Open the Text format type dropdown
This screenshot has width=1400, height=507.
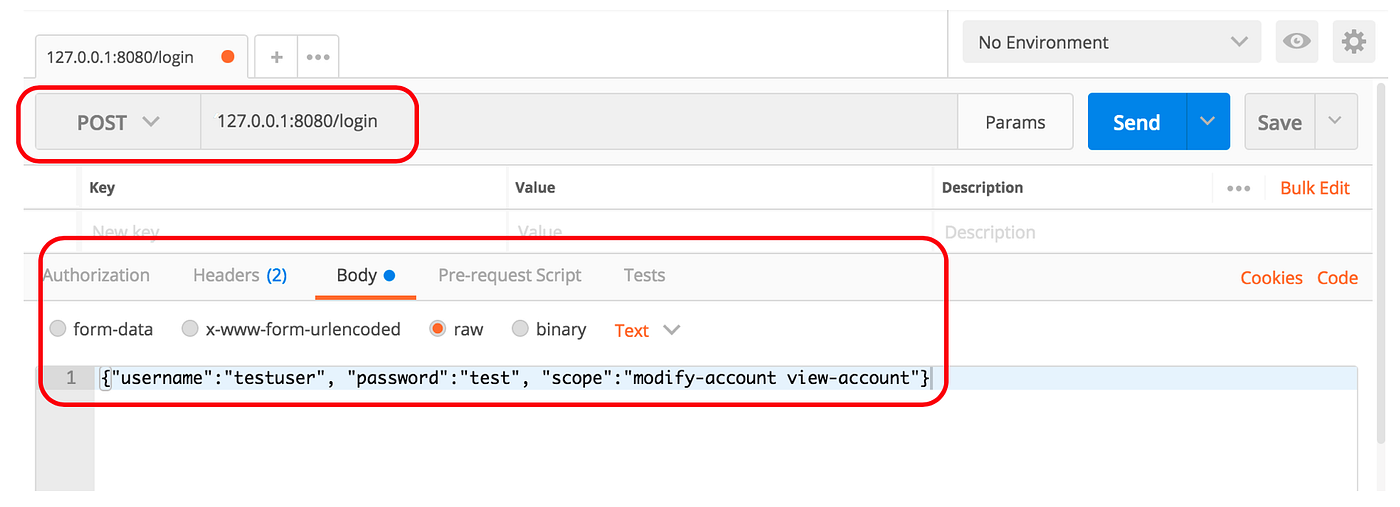click(x=647, y=330)
